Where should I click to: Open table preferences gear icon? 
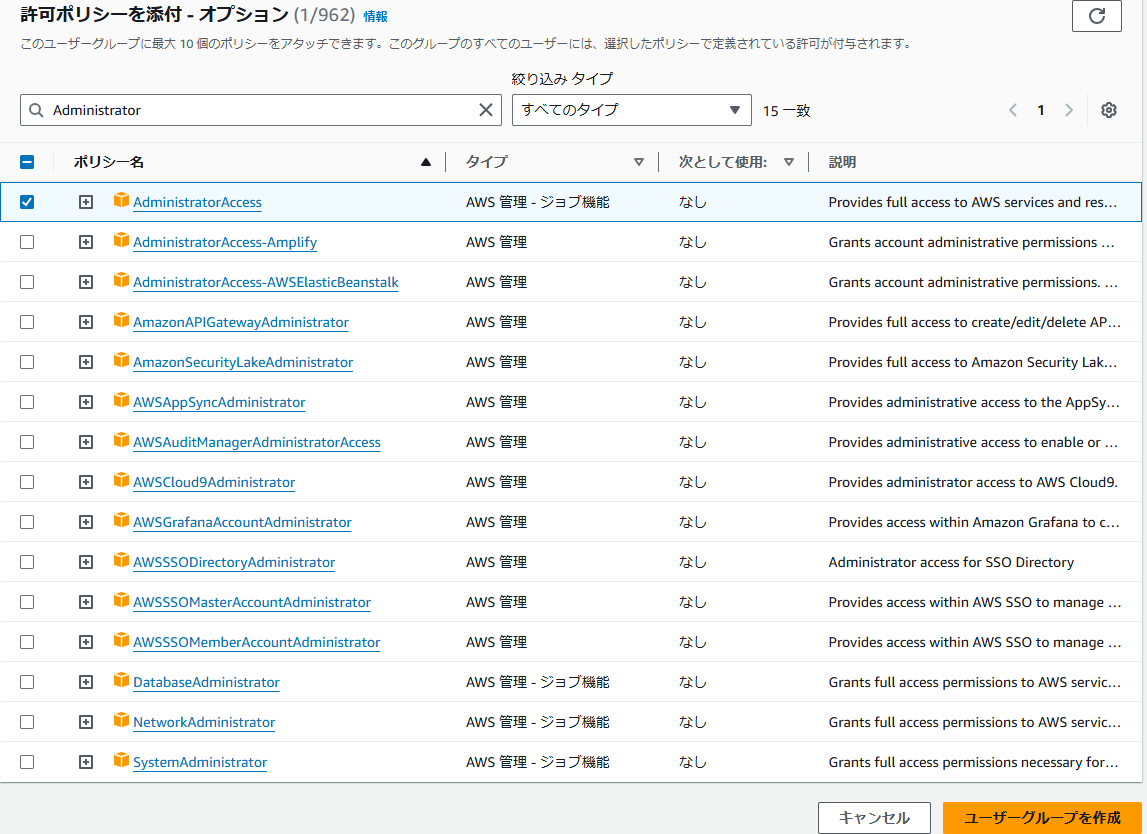1109,110
